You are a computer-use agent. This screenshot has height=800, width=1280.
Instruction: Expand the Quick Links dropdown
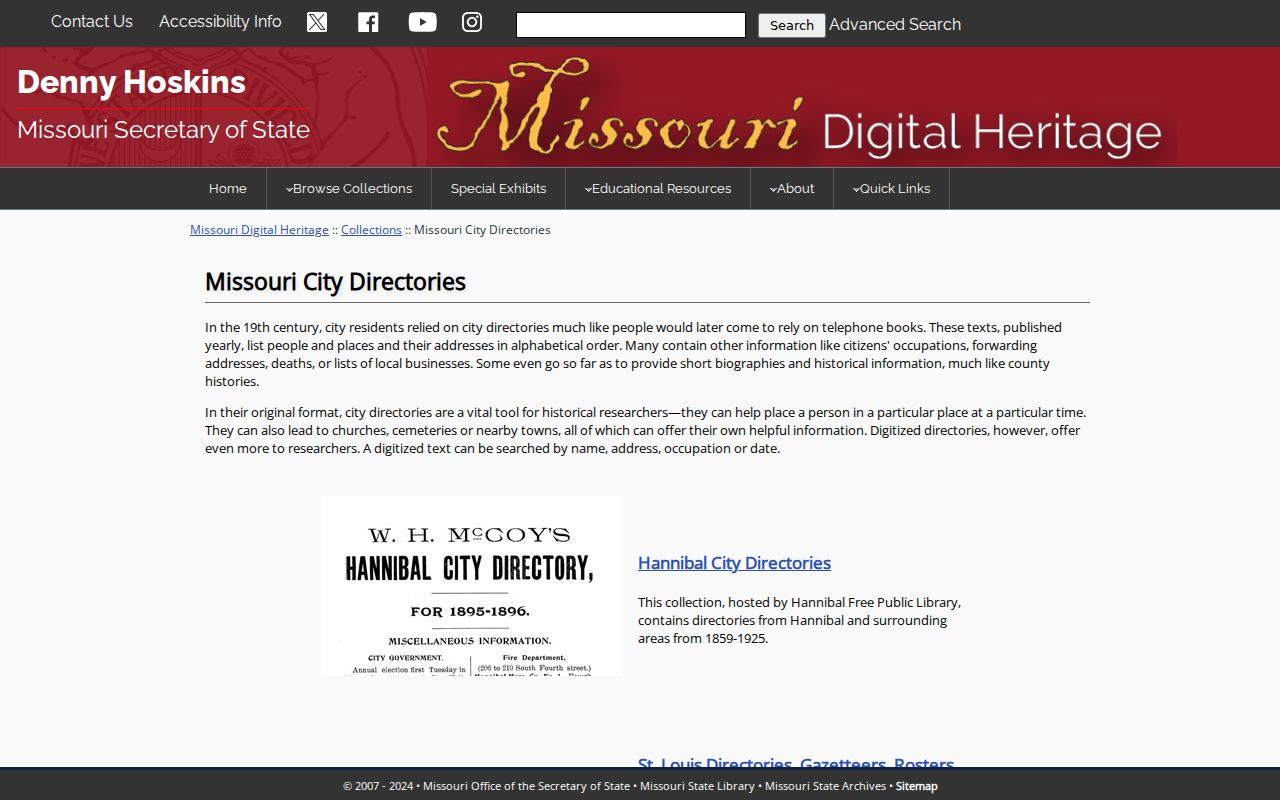click(891, 188)
